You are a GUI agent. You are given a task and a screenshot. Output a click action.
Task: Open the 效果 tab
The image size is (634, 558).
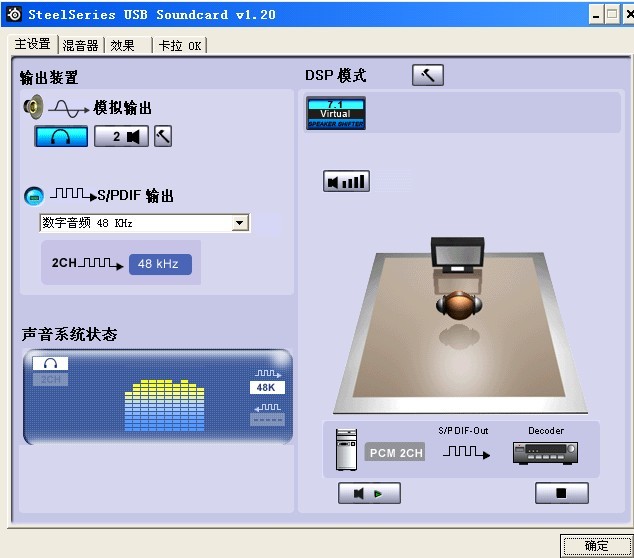click(x=123, y=45)
